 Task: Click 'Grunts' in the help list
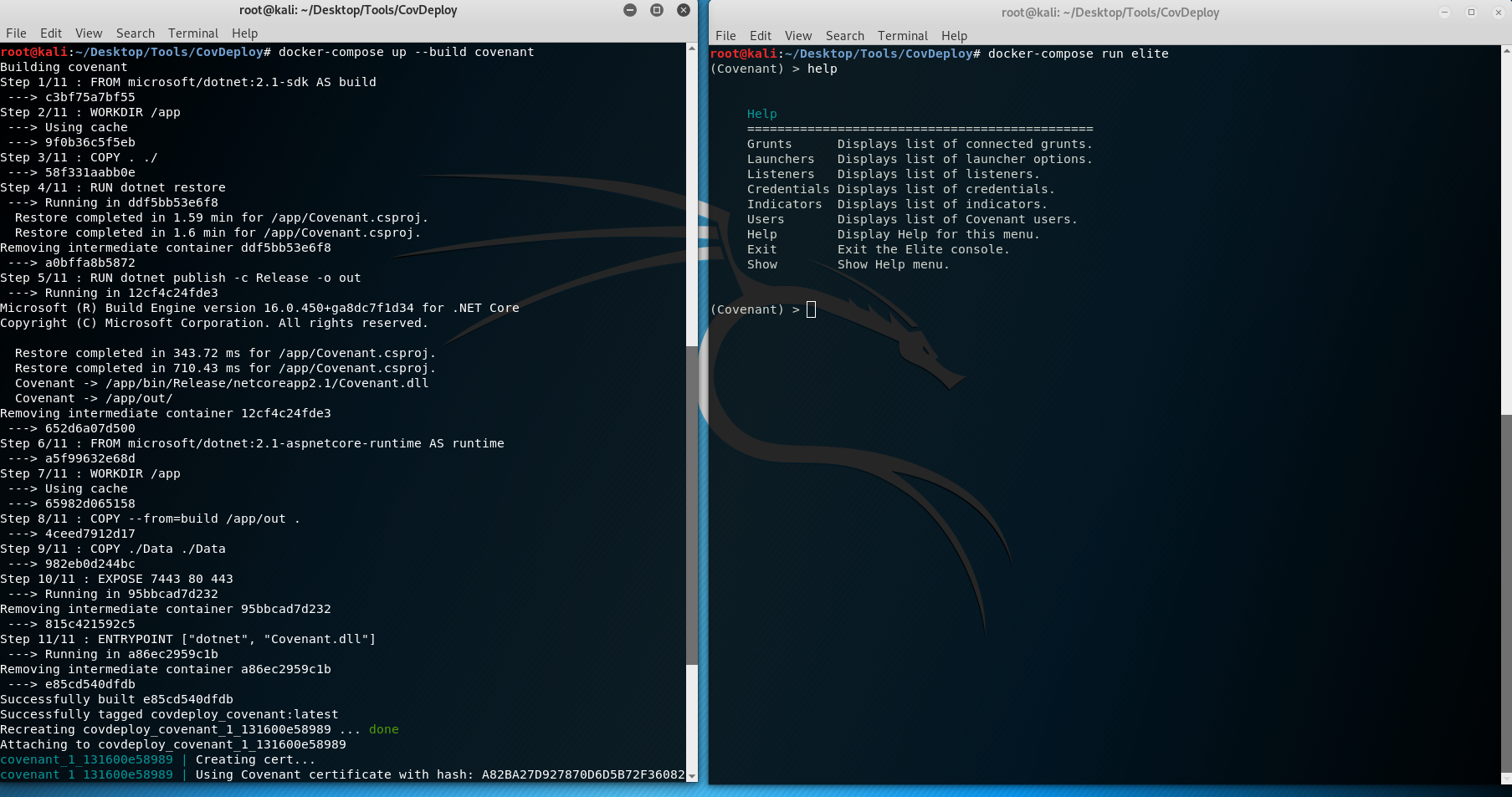pos(770,144)
